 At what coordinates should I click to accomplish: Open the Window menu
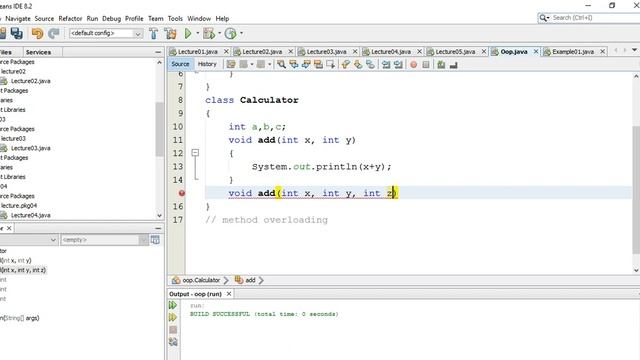click(199, 18)
